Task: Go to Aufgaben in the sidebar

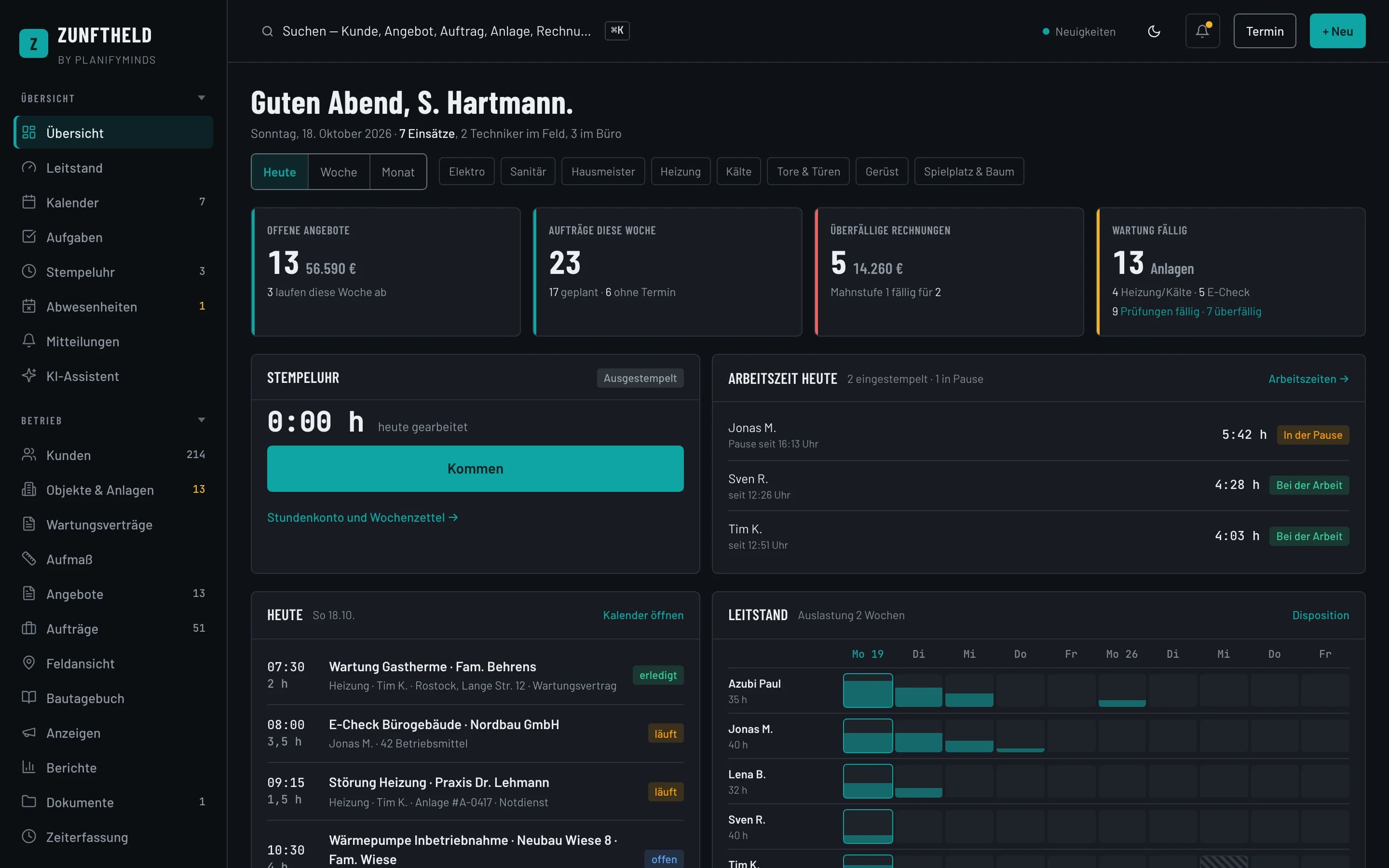Action: (113, 237)
